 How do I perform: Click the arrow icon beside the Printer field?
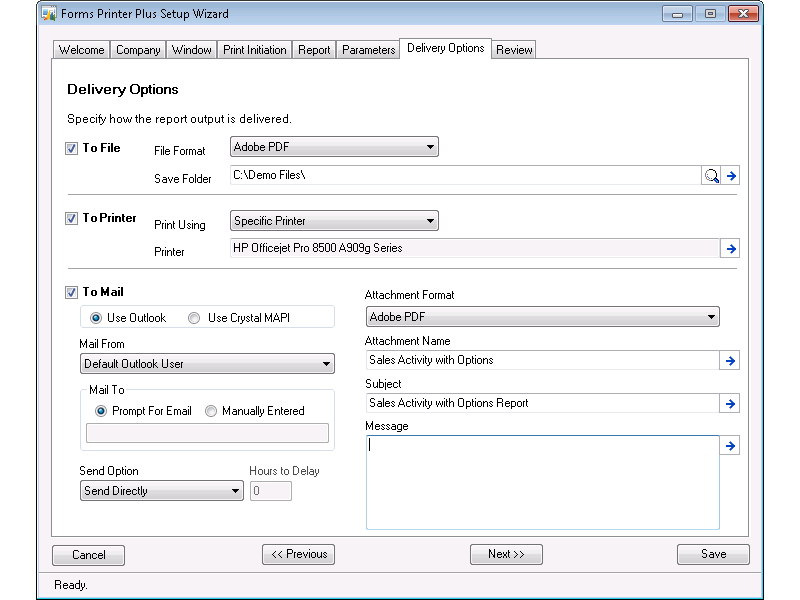(x=731, y=248)
